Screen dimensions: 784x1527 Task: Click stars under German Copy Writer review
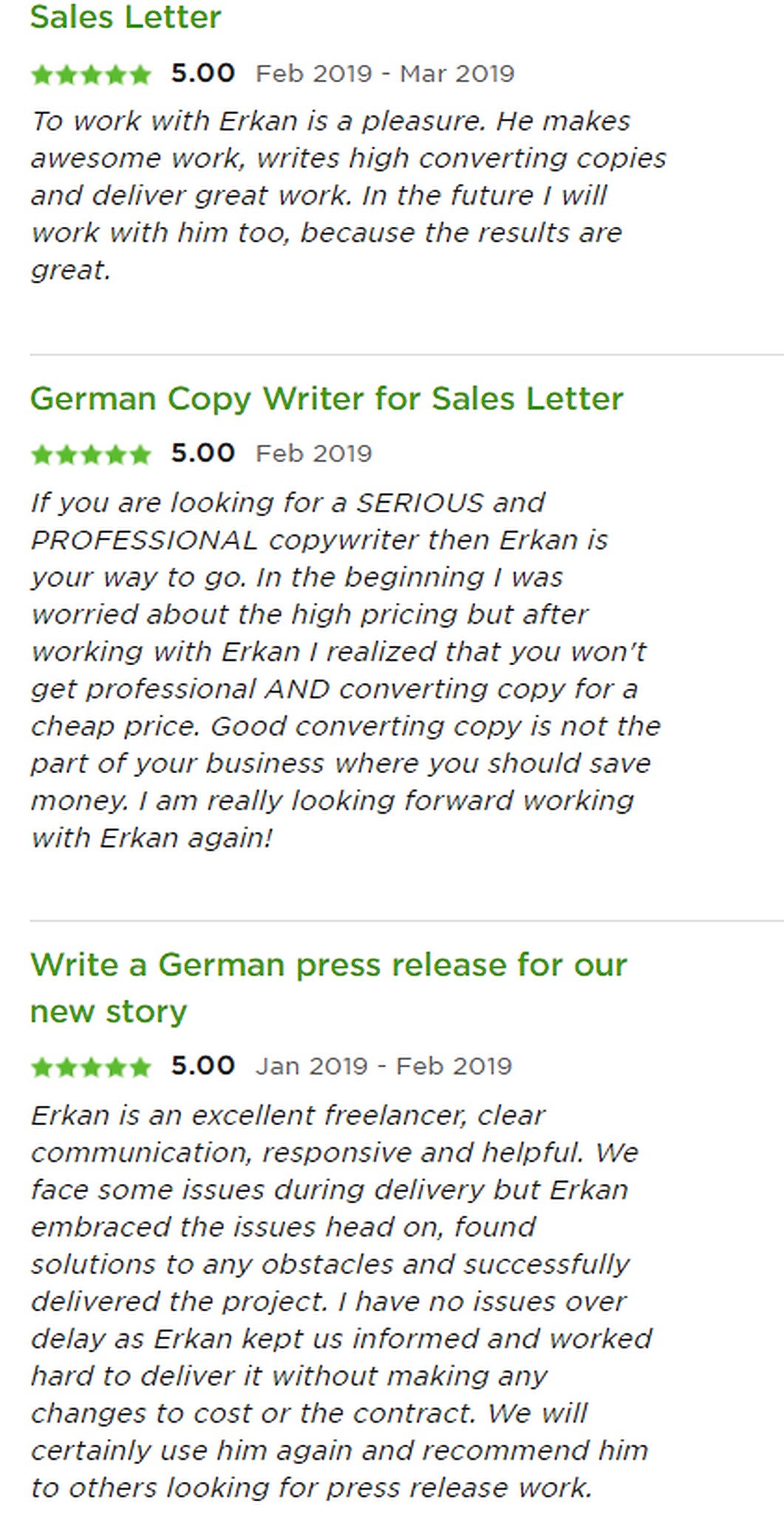point(91,454)
